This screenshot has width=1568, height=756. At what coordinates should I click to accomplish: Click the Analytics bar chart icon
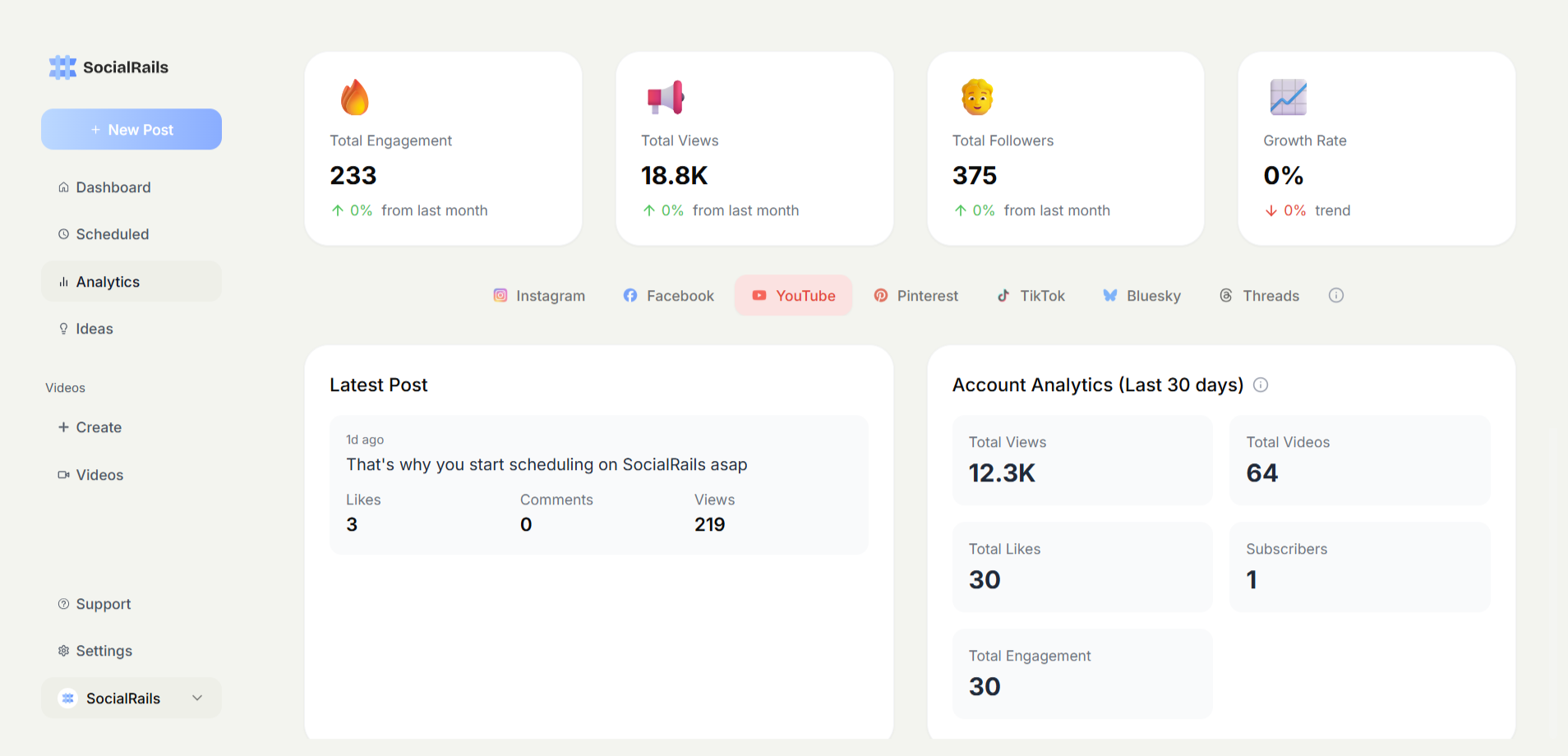(x=63, y=282)
